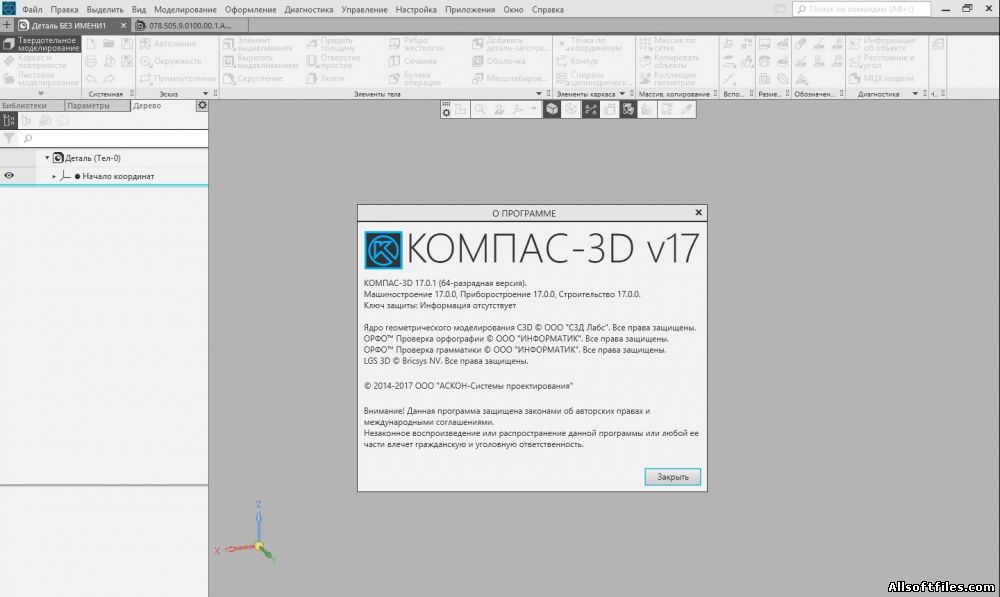Select the Точка по координатам tool
Image resolution: width=1000 pixels, height=597 pixels.
coord(589,44)
